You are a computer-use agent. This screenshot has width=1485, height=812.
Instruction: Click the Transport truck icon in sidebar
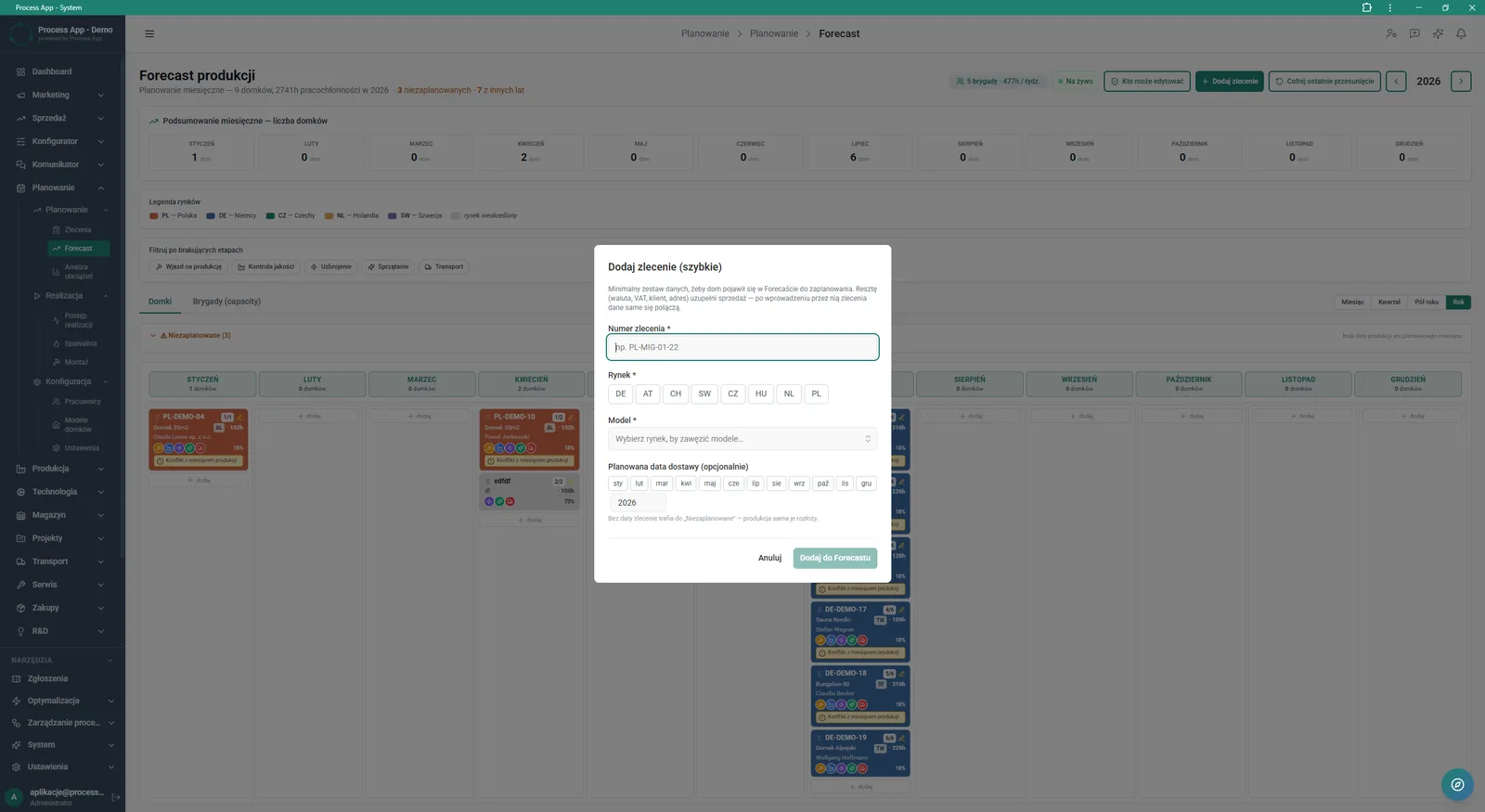coord(20,561)
